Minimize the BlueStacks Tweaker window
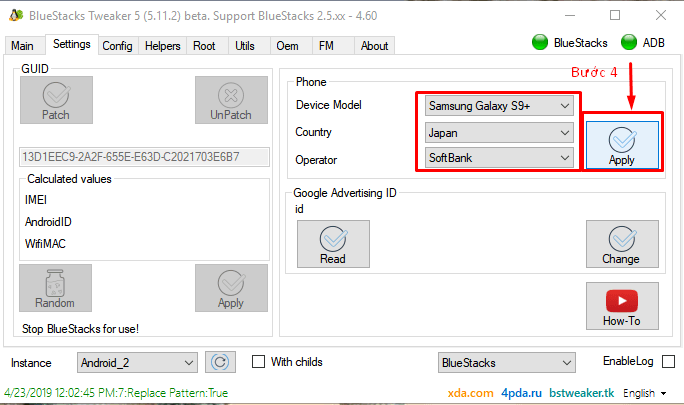The image size is (684, 405). pyautogui.click(x=570, y=15)
